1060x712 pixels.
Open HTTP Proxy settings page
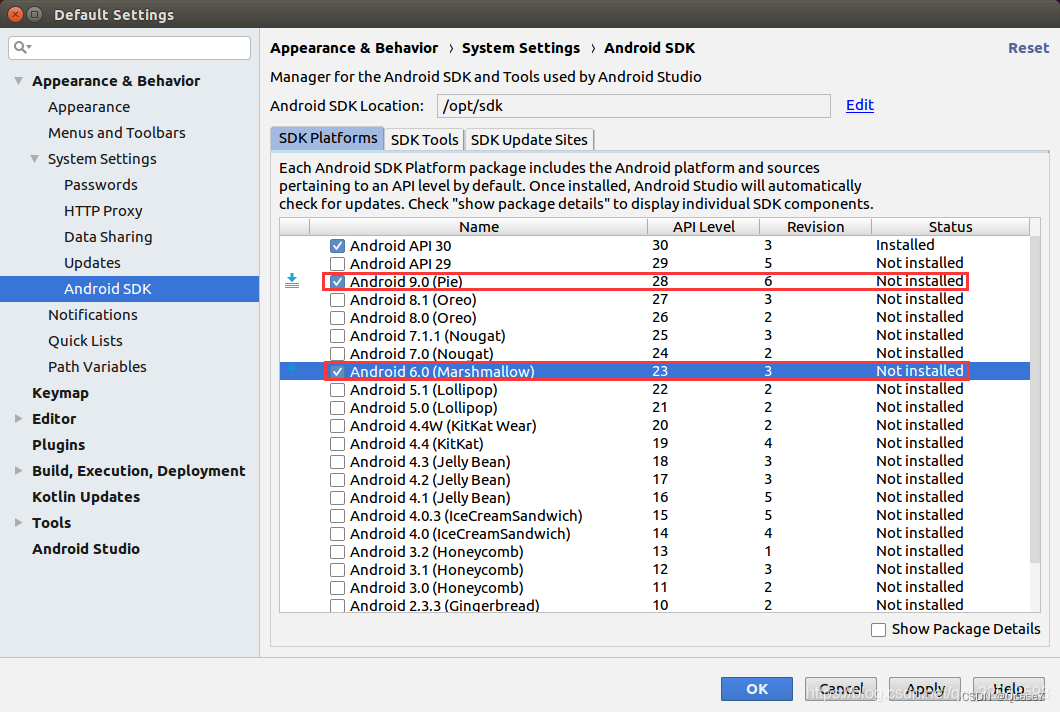103,211
